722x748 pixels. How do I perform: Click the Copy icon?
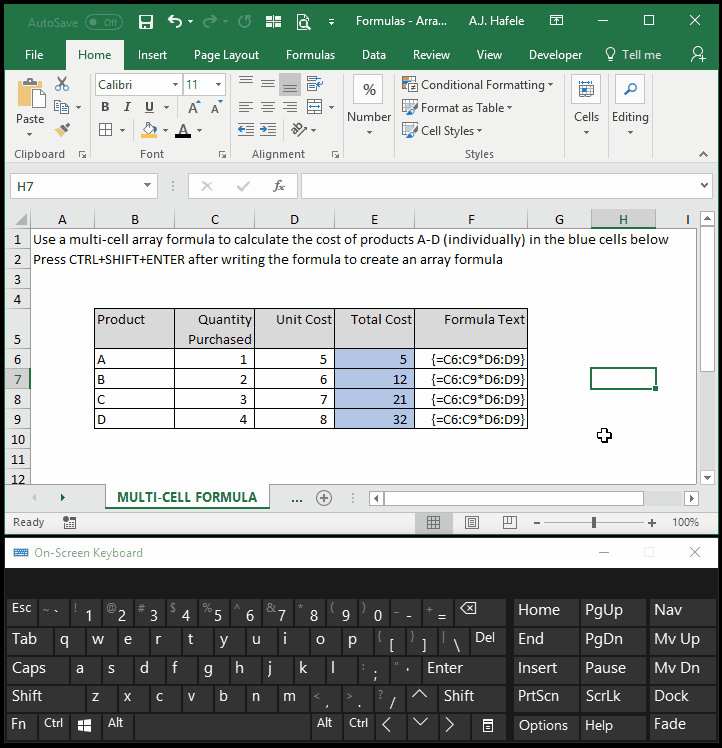tap(61, 107)
